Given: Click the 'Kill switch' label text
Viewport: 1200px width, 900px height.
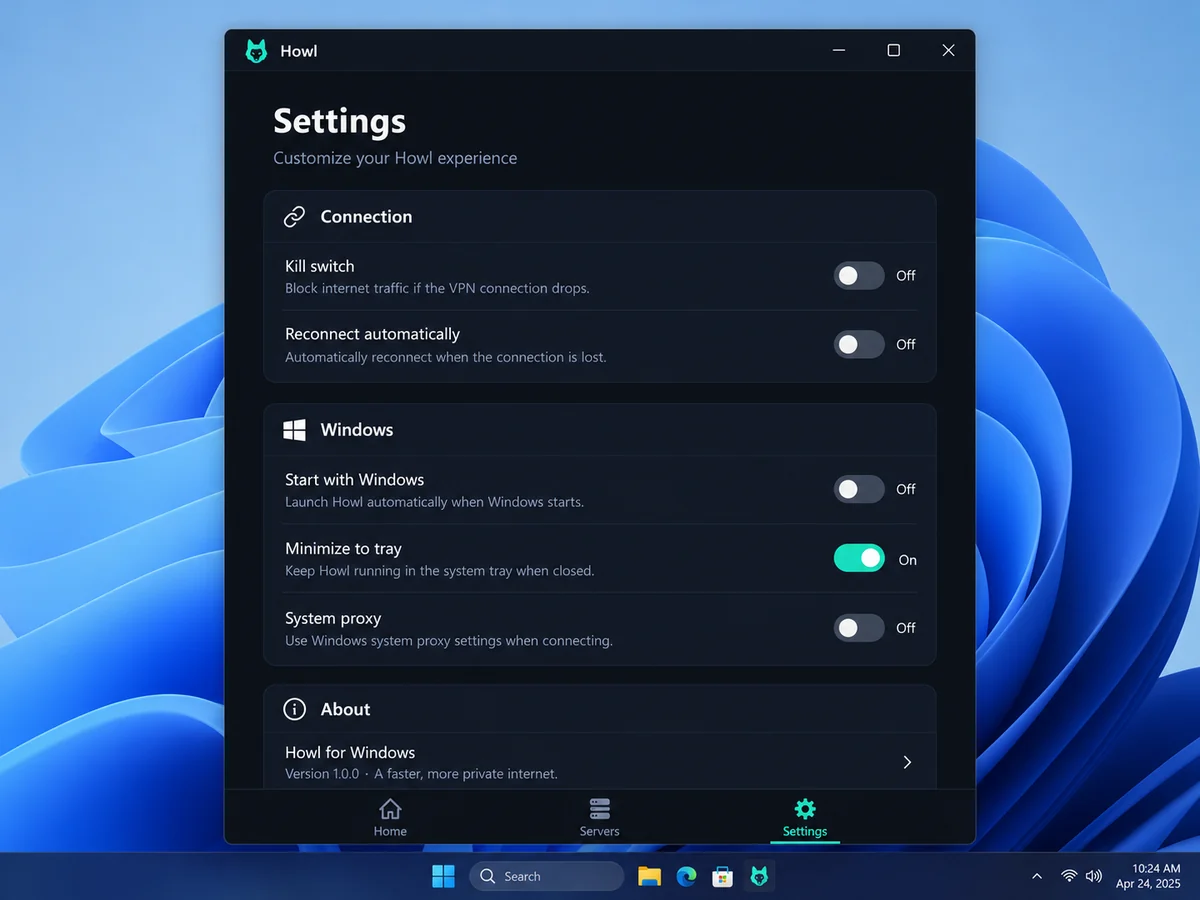Looking at the screenshot, I should [x=320, y=266].
